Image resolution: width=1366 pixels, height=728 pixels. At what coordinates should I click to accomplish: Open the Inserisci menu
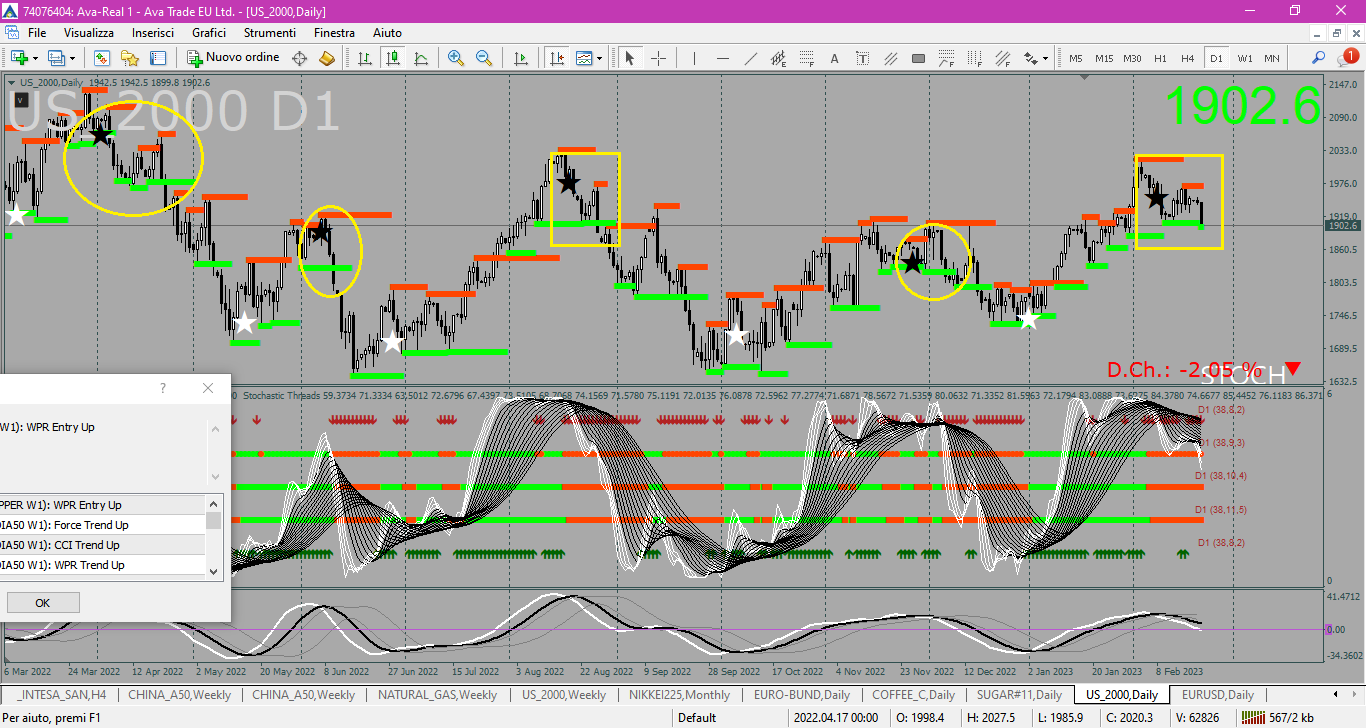(x=153, y=33)
